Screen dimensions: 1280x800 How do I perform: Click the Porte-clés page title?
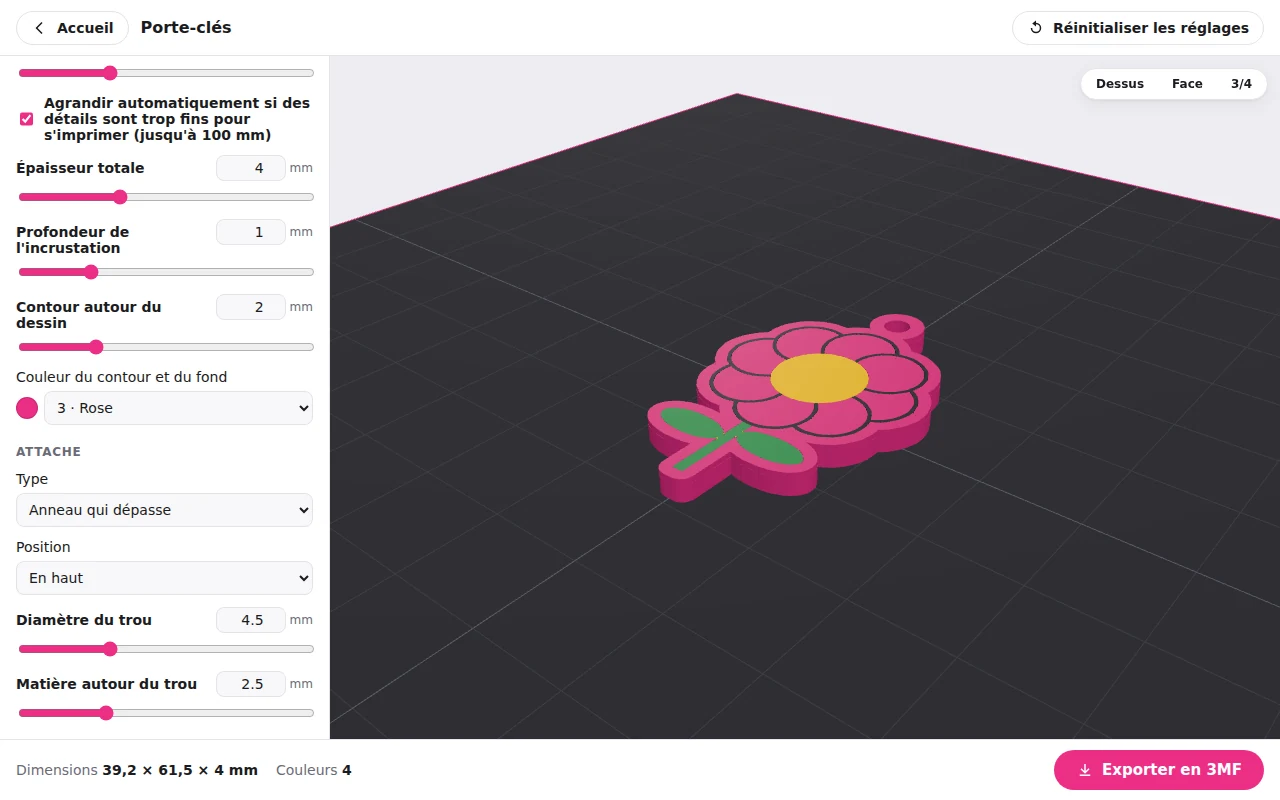coord(186,28)
